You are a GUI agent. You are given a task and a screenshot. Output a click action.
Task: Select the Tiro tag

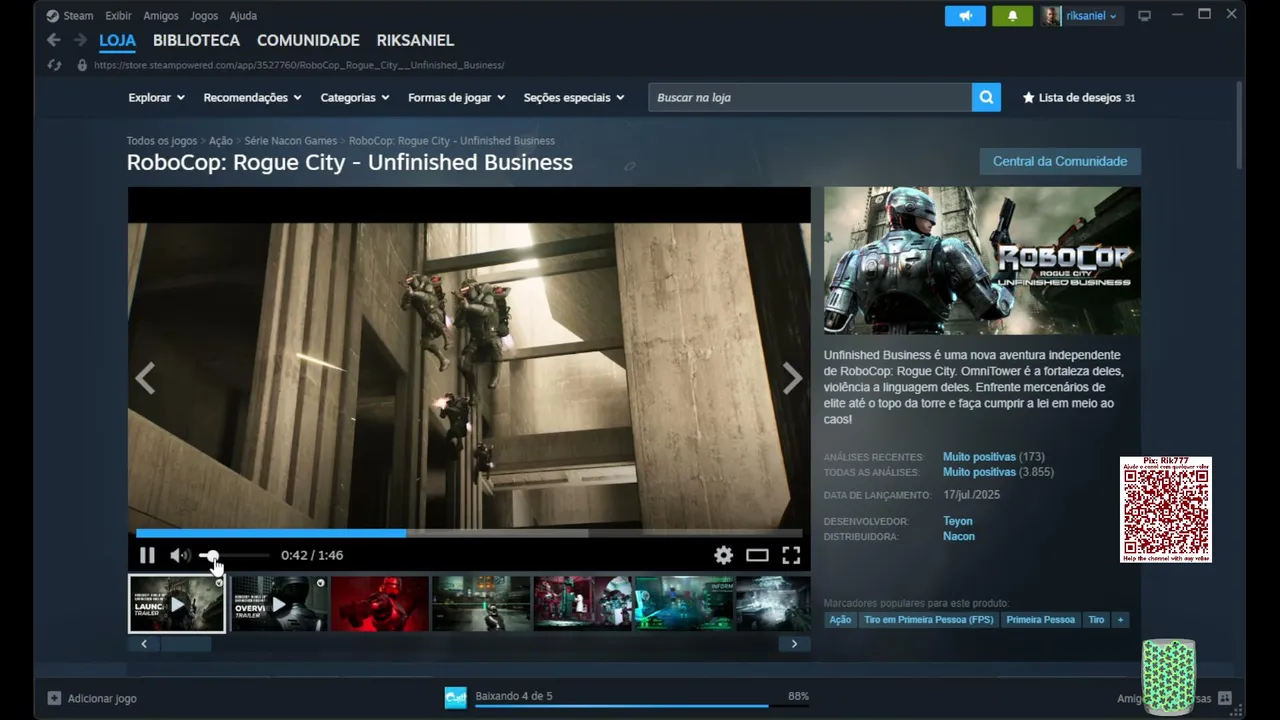1096,620
